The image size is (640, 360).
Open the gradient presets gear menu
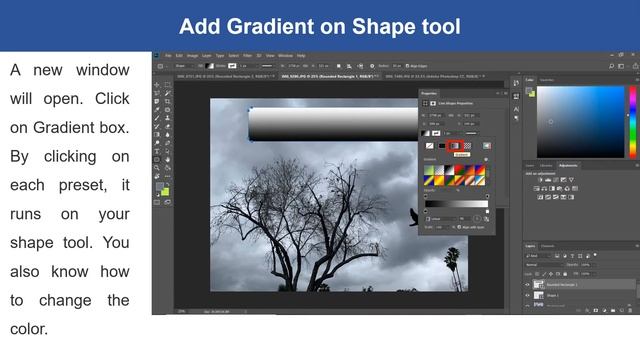[486, 160]
